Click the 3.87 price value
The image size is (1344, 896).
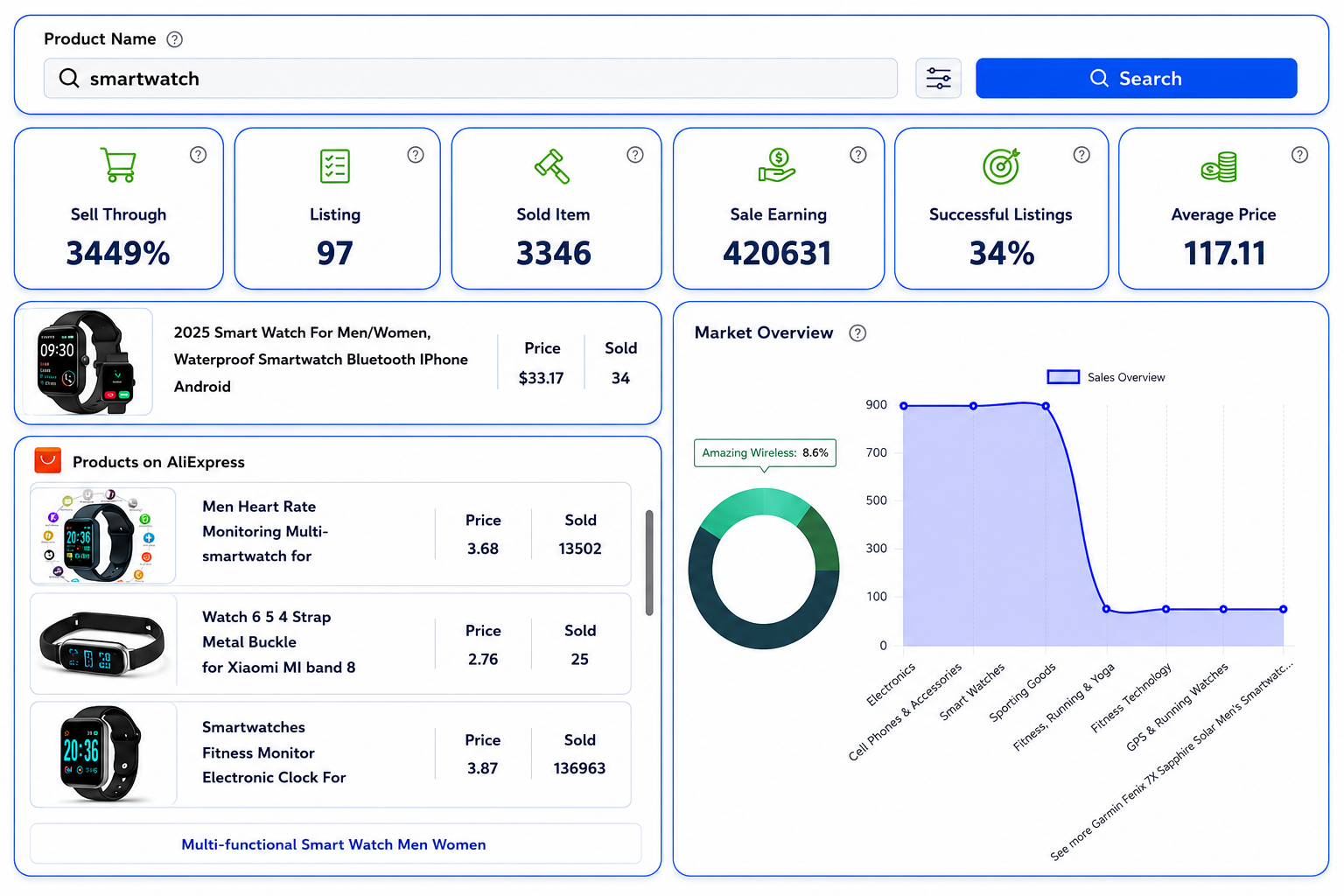tap(483, 768)
